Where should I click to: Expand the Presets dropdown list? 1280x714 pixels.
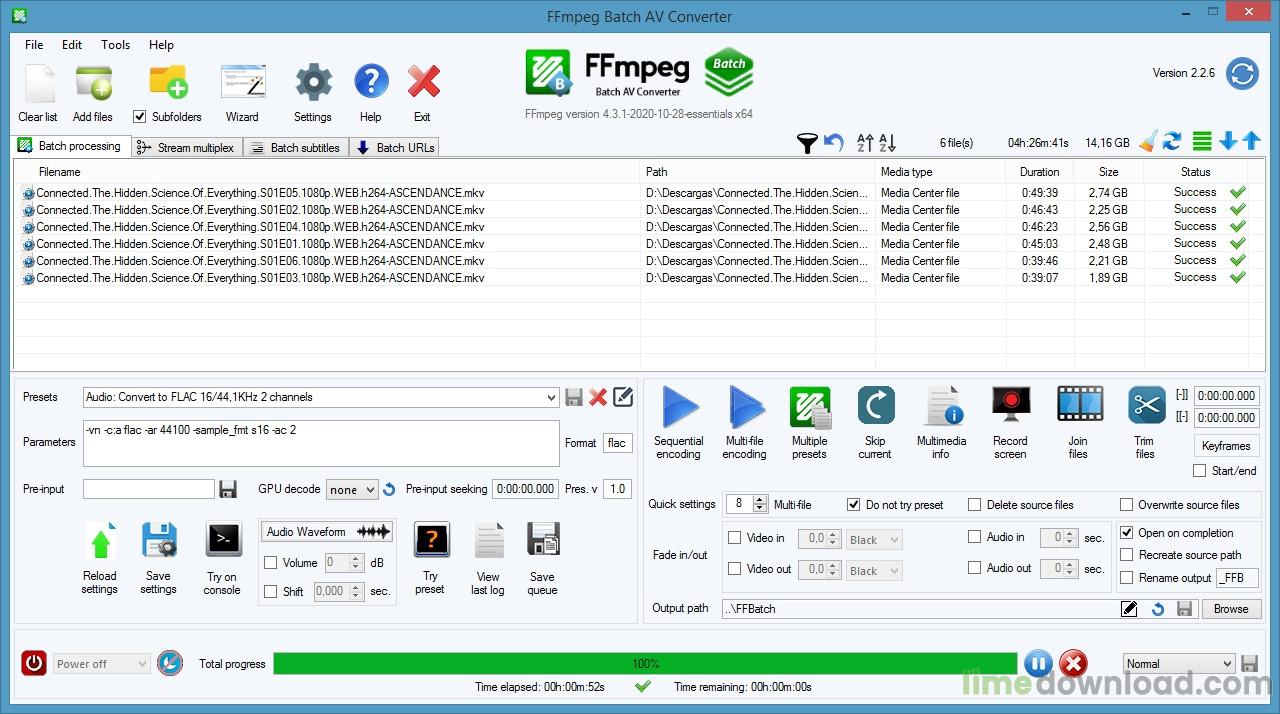[551, 398]
